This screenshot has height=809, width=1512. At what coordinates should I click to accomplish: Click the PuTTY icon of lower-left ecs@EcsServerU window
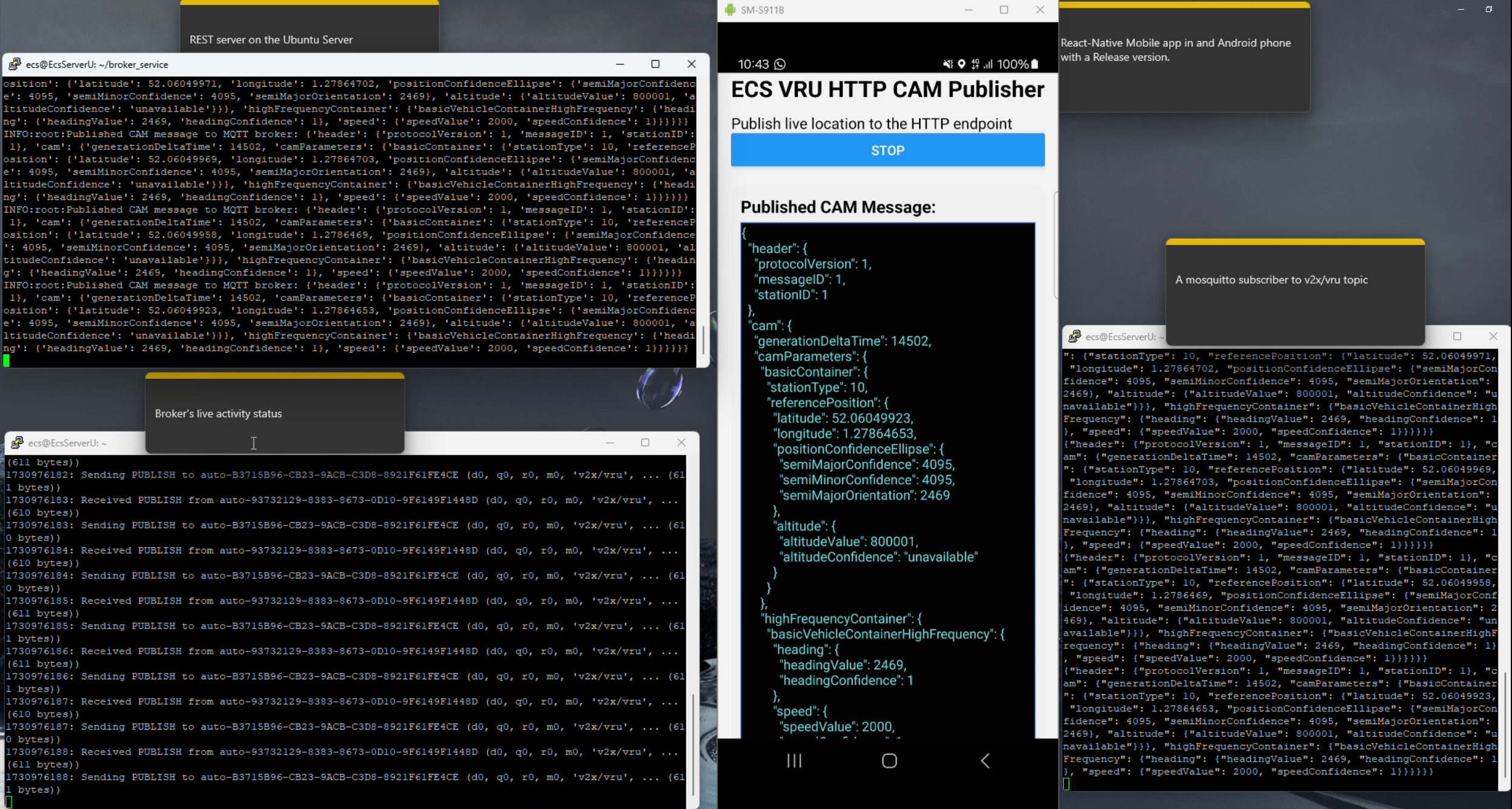pos(17,443)
